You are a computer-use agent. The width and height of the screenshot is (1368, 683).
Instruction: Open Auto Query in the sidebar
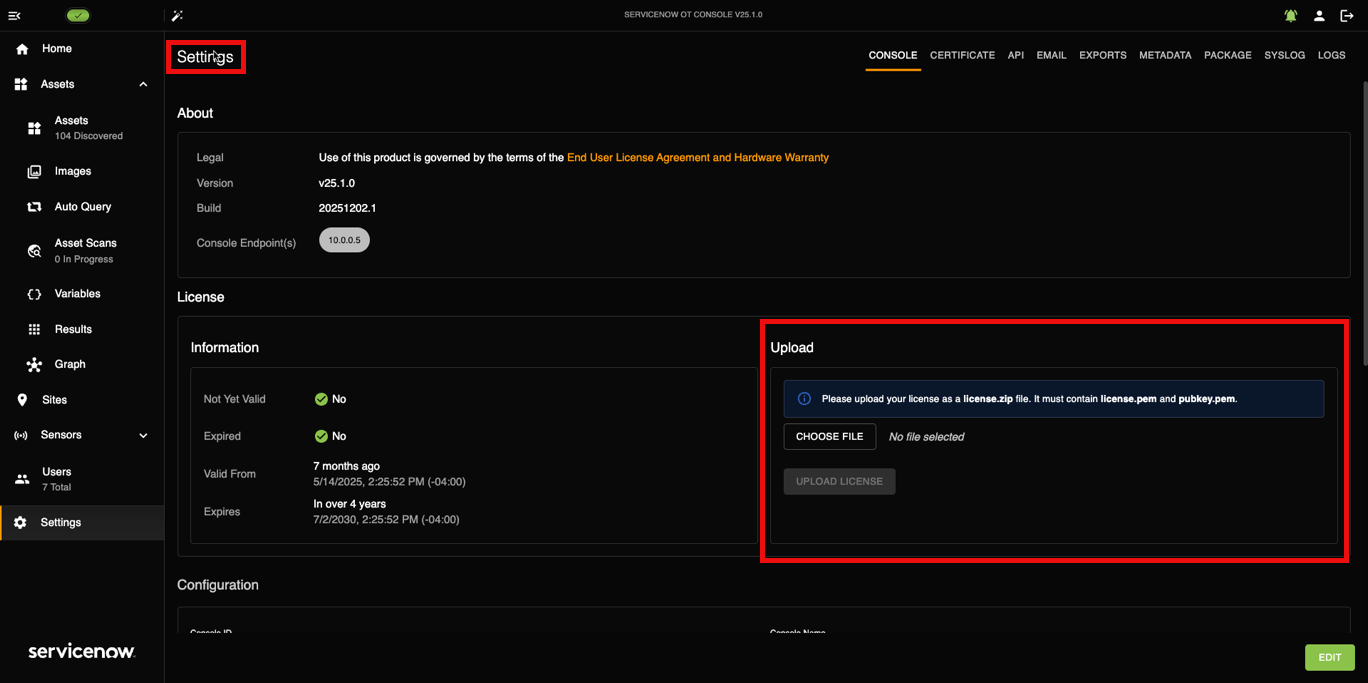tap(82, 207)
